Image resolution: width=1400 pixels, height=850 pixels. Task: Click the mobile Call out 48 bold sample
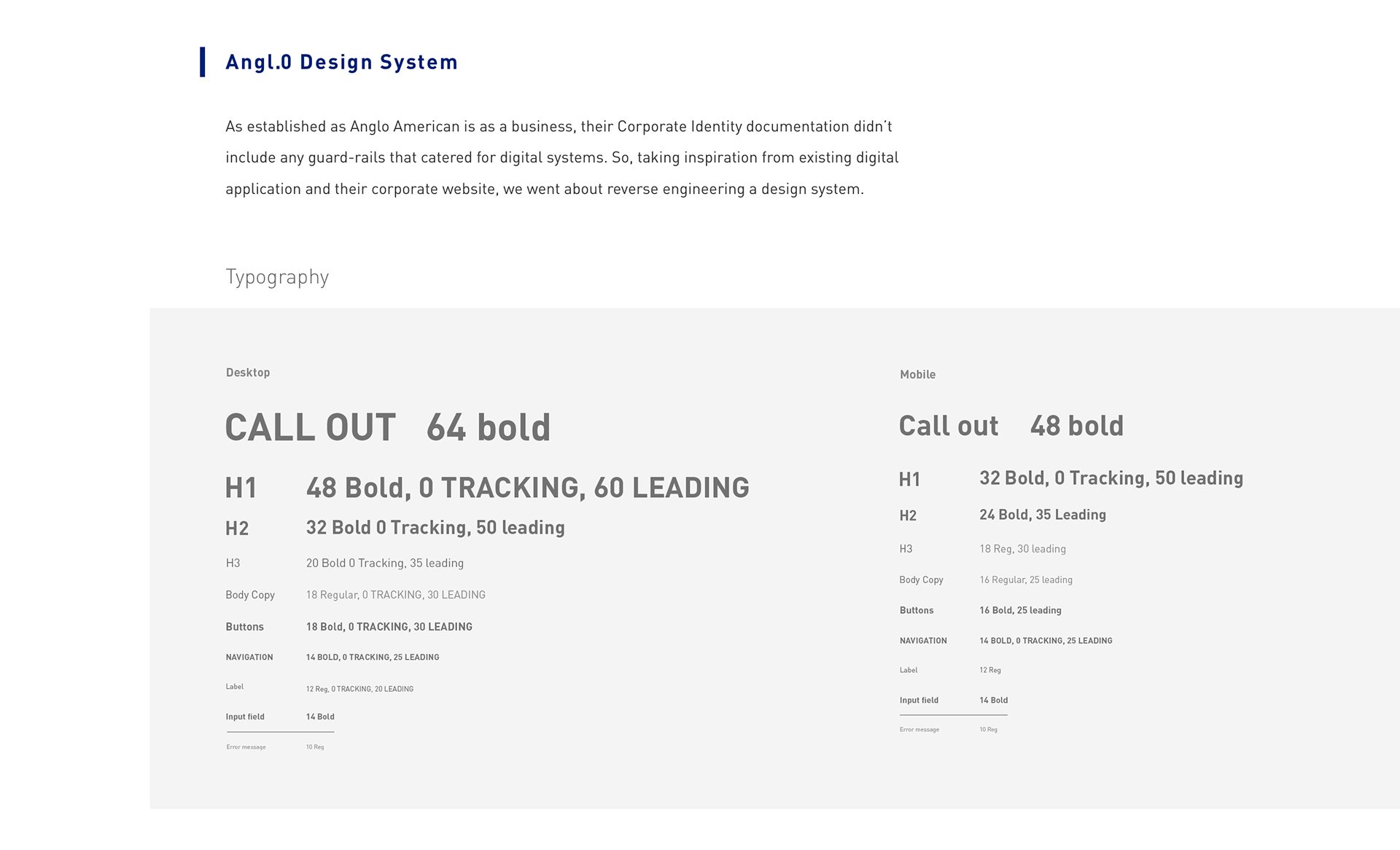click(x=1011, y=426)
